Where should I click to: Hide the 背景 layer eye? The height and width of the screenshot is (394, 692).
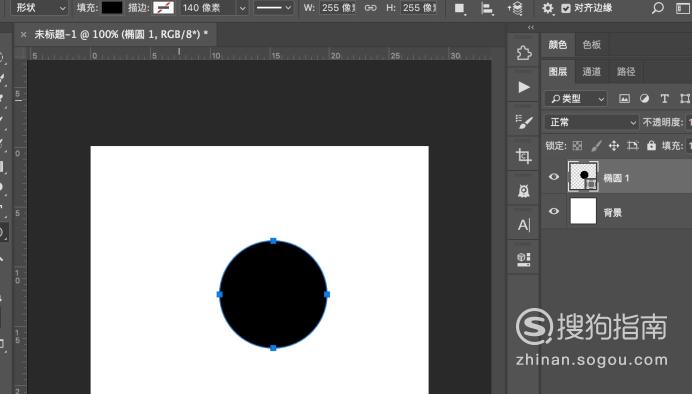[554, 211]
